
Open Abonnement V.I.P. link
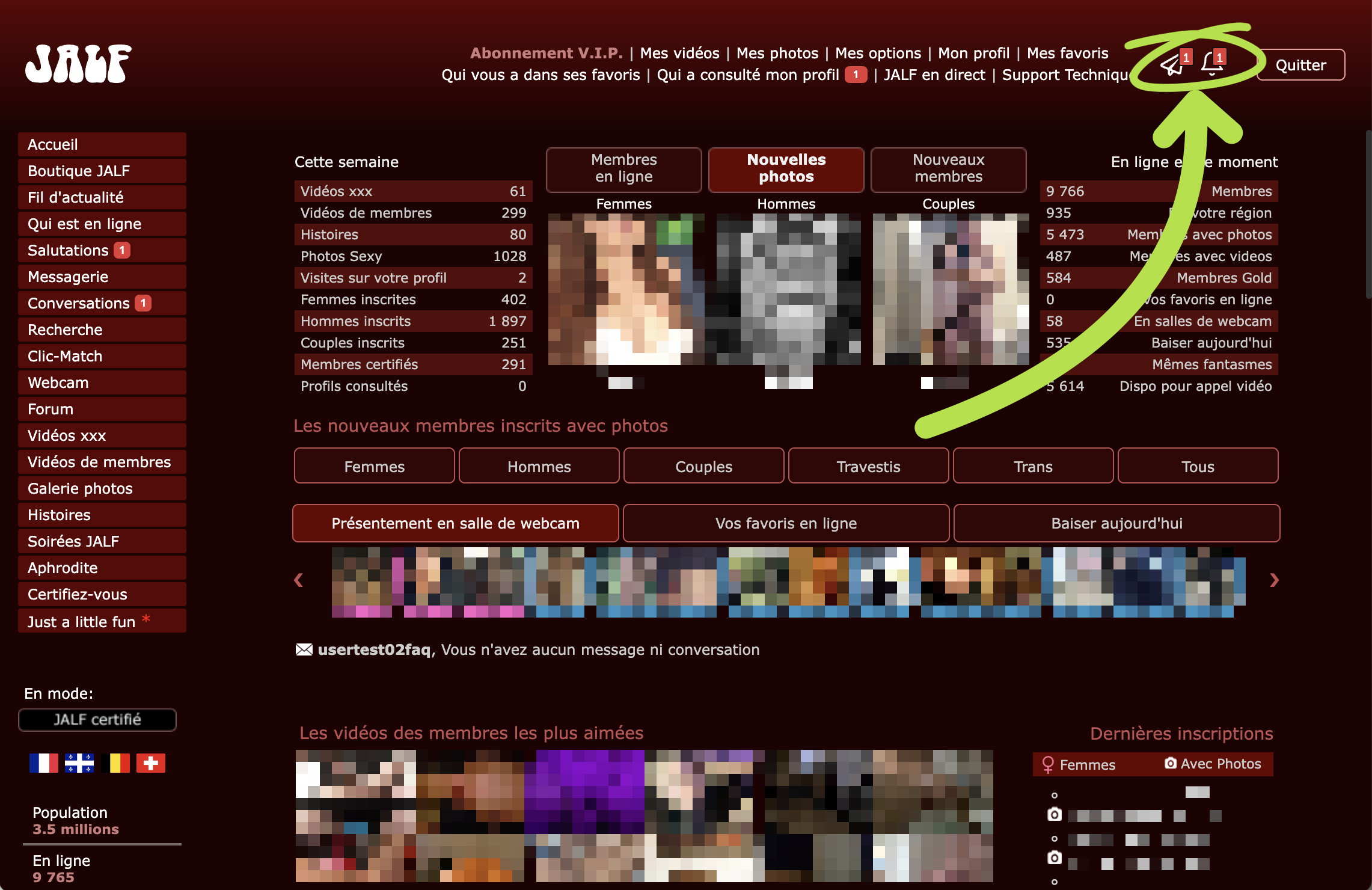pyautogui.click(x=546, y=53)
